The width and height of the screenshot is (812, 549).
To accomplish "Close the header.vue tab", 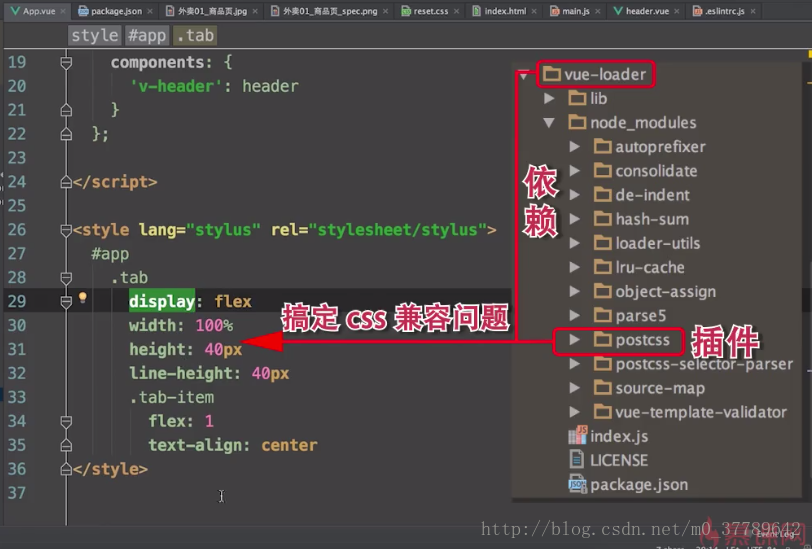I will pos(677,11).
